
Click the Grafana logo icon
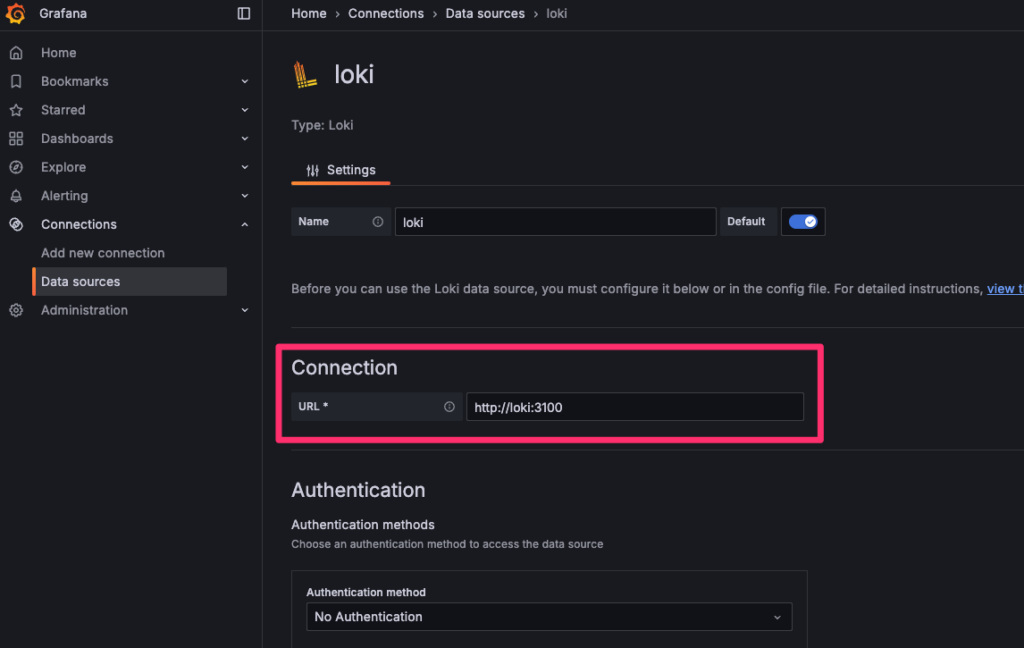(16, 13)
